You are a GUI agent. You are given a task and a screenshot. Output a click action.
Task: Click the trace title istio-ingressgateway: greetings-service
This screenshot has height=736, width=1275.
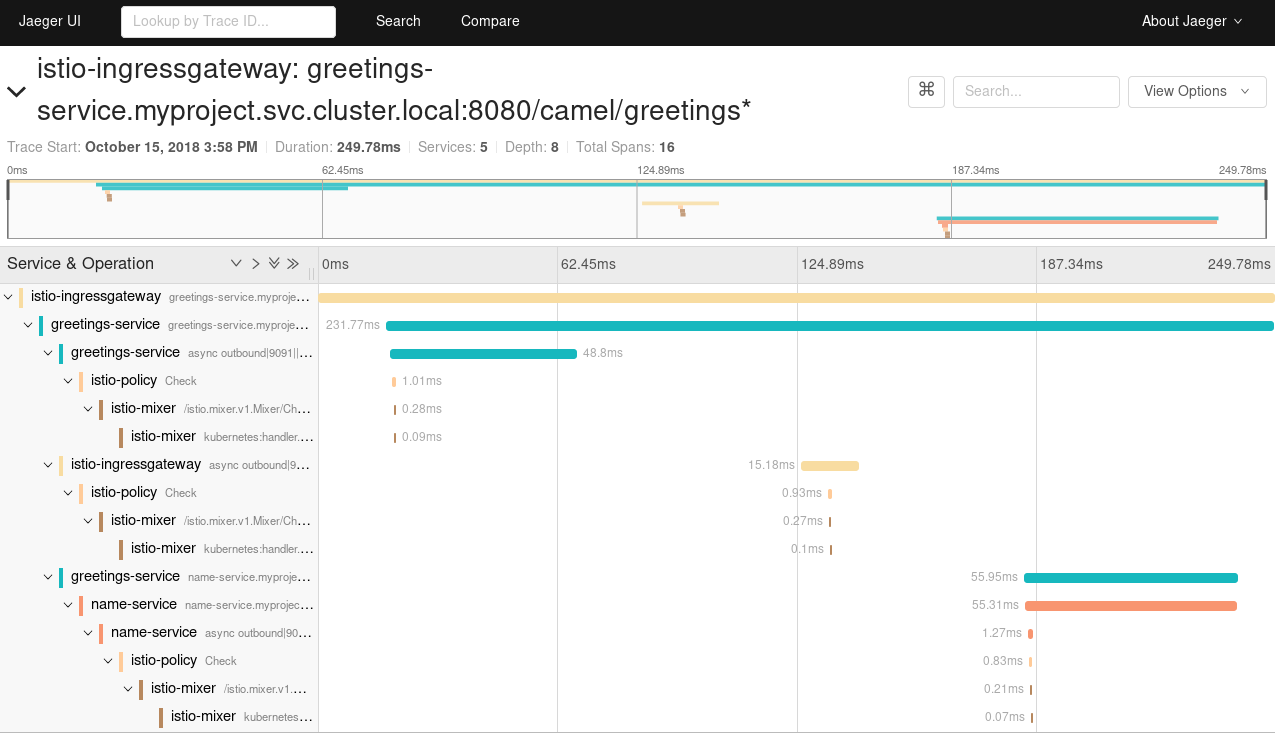pos(394,90)
